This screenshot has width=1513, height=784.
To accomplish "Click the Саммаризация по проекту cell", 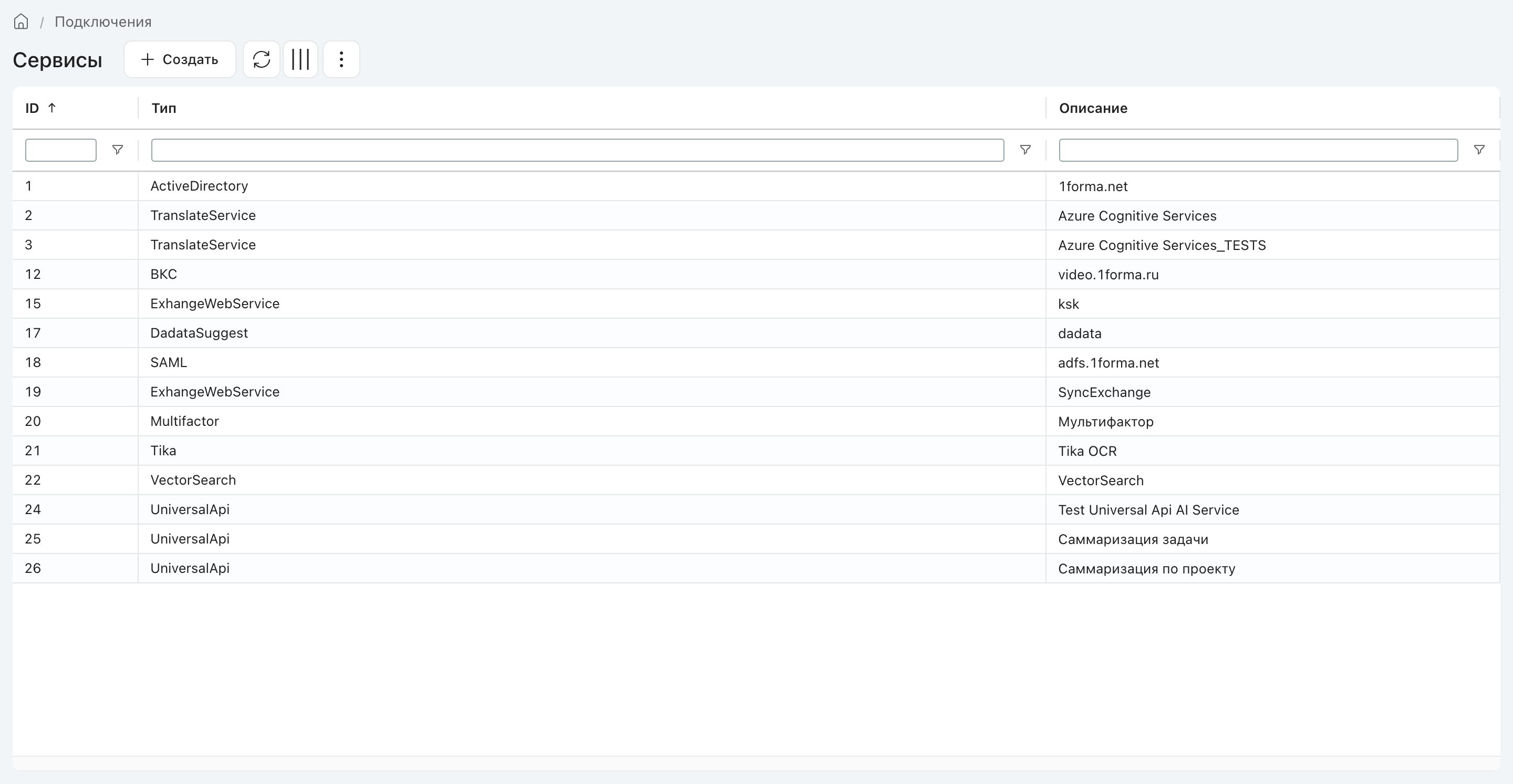I will 1272,568.
